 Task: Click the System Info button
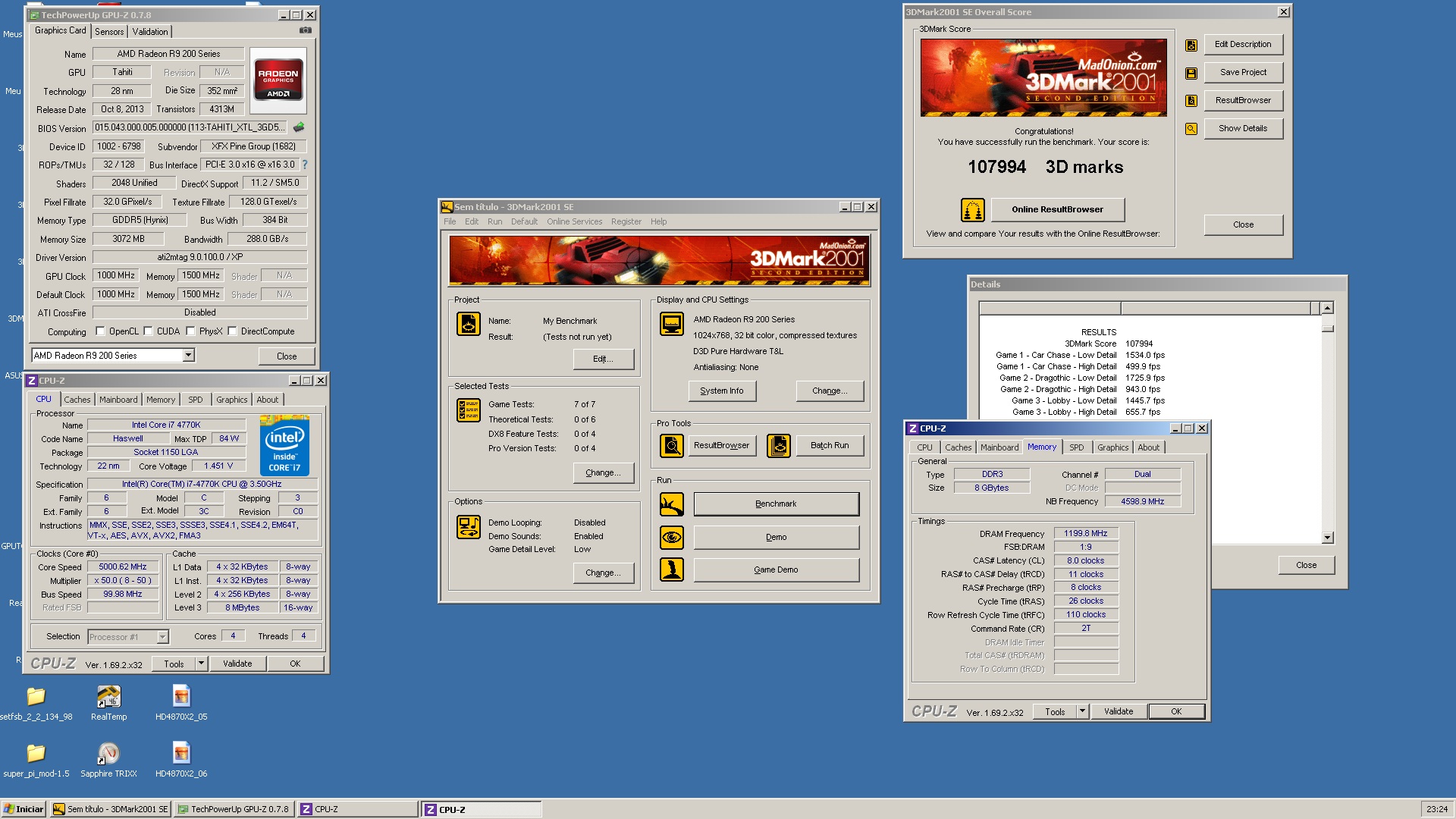(x=721, y=391)
